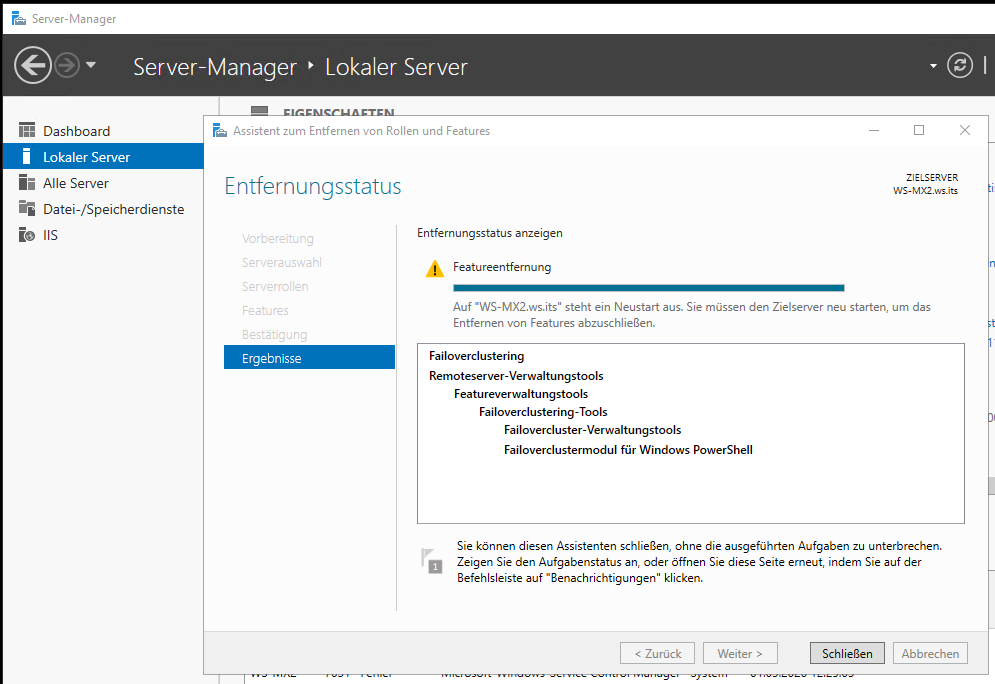
Task: Select Server-Manager breadcrumb text in header
Action: pos(214,67)
